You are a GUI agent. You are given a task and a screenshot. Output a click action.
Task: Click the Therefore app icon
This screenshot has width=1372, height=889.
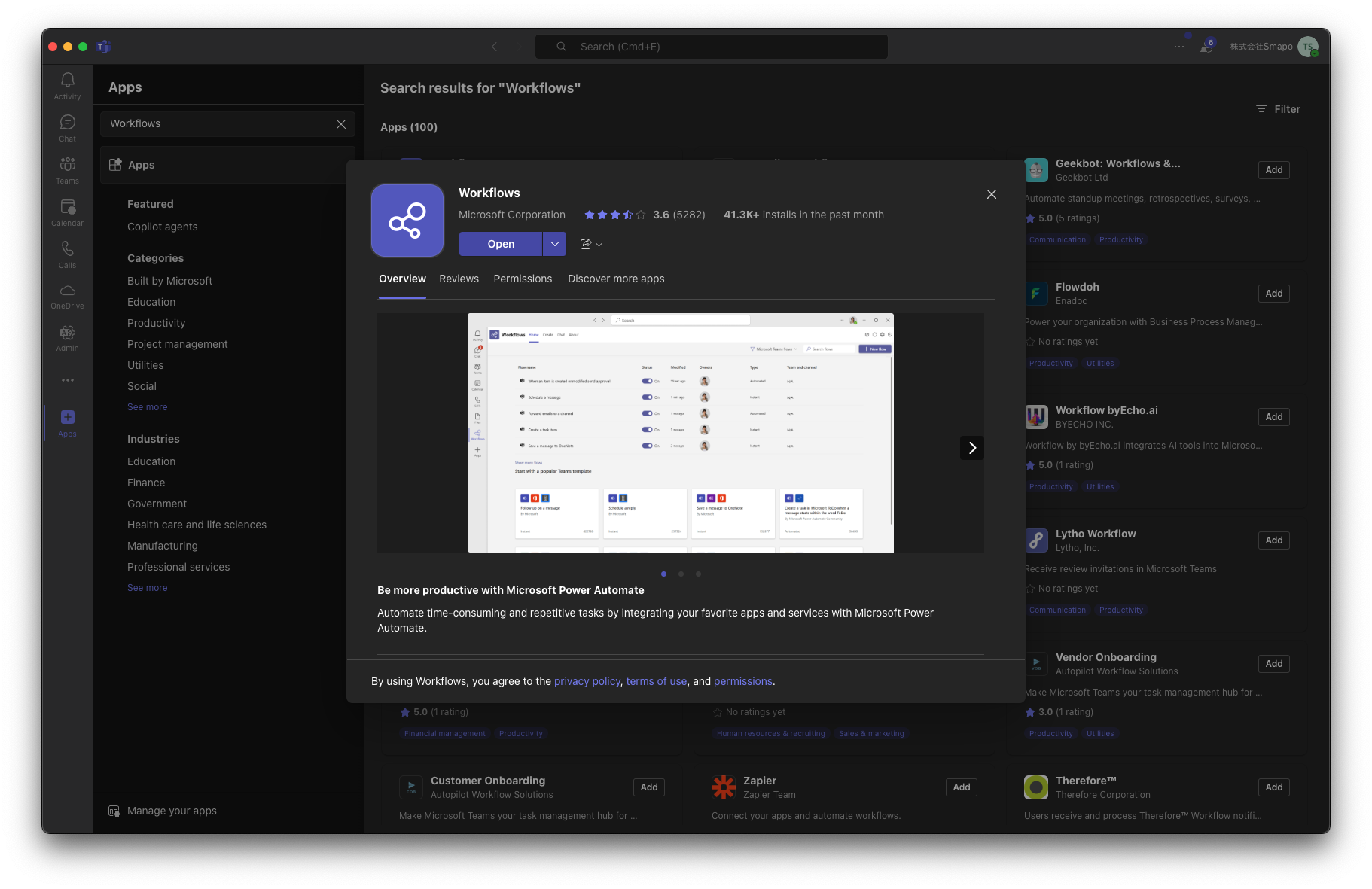1036,787
